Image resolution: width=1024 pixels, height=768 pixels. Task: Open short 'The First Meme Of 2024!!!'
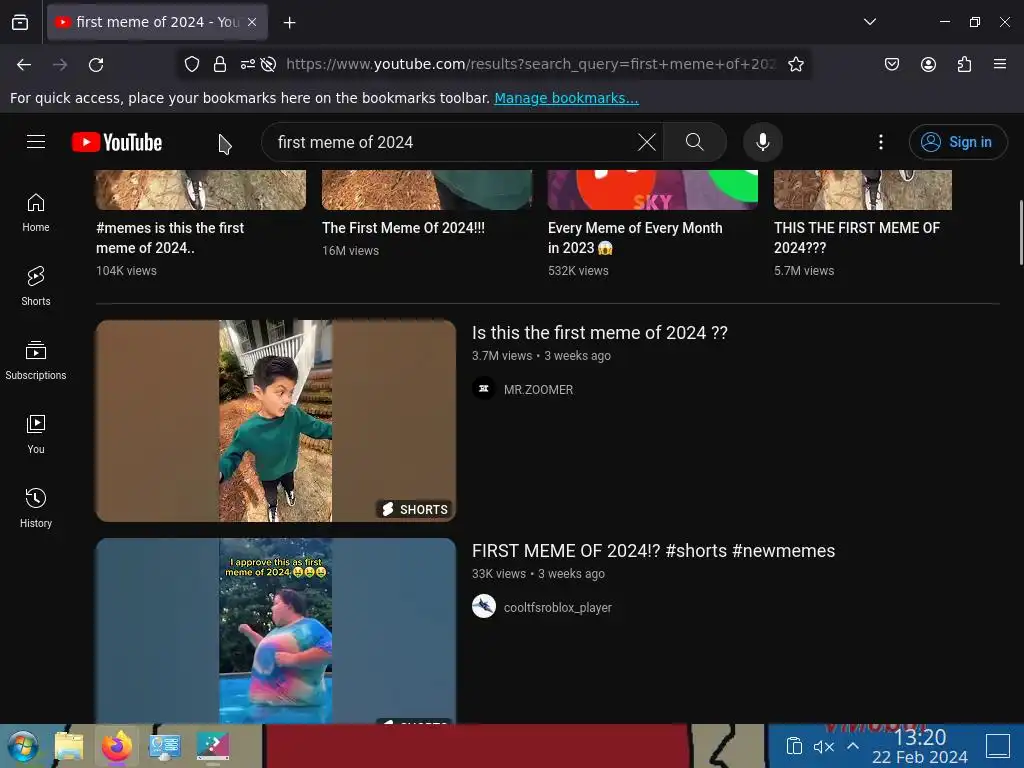click(x=403, y=228)
